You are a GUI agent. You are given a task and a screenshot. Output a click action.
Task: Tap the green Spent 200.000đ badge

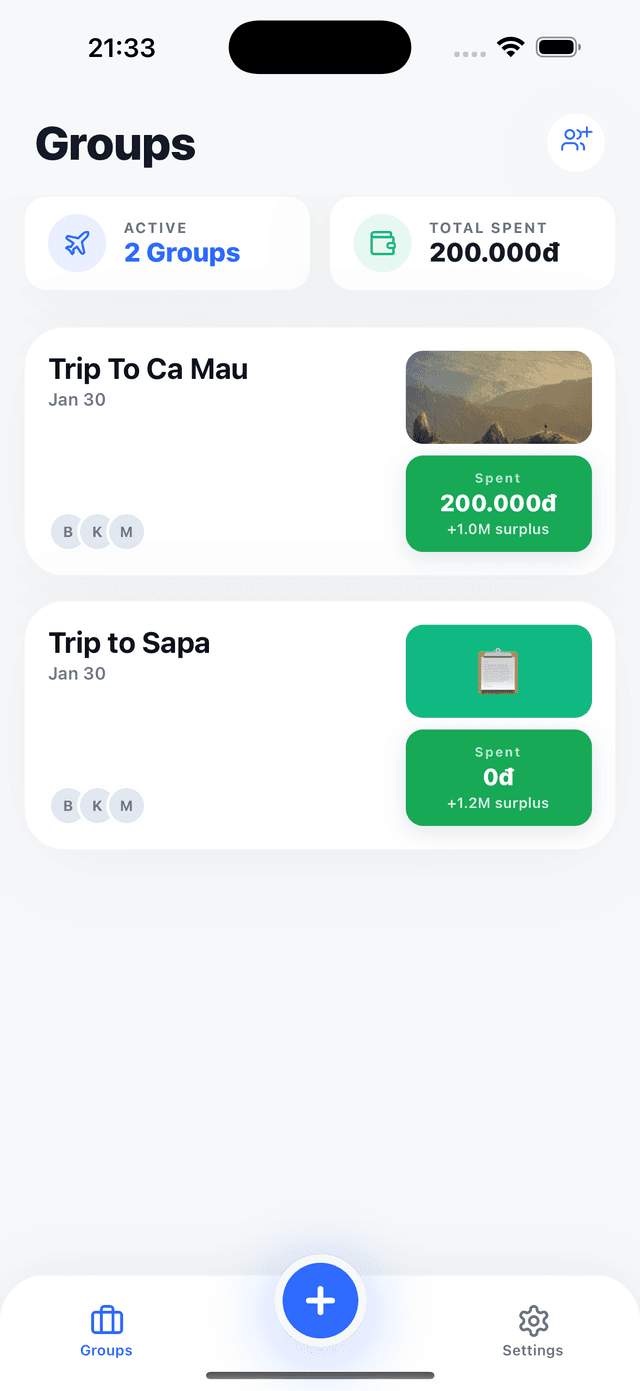(x=498, y=503)
